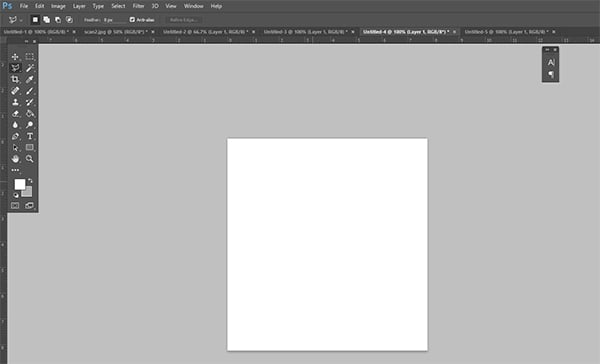The height and width of the screenshot is (364, 600).
Task: Select the Rectangle shape tool
Action: click(29, 147)
